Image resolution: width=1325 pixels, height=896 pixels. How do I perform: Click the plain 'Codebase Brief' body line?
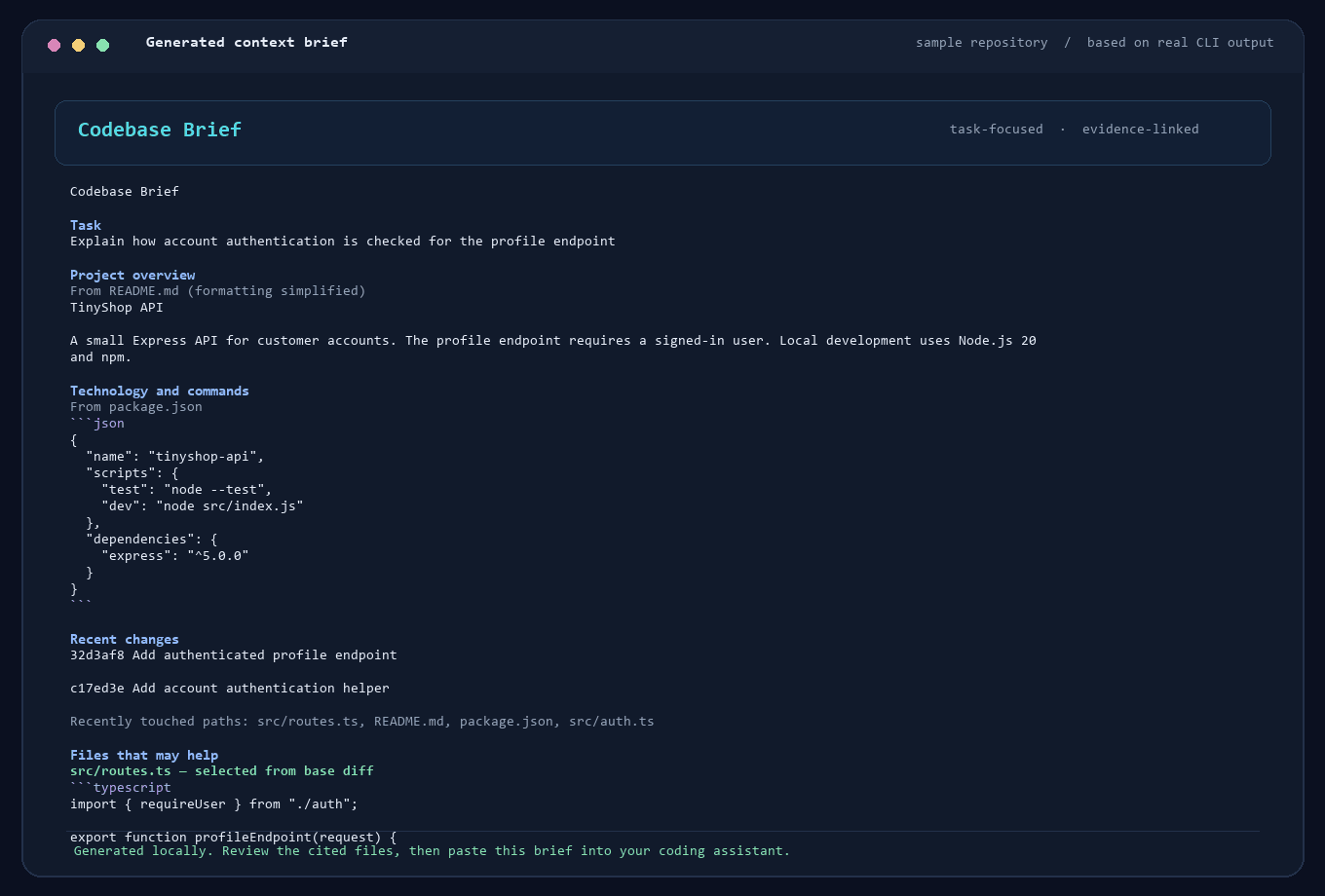[125, 191]
